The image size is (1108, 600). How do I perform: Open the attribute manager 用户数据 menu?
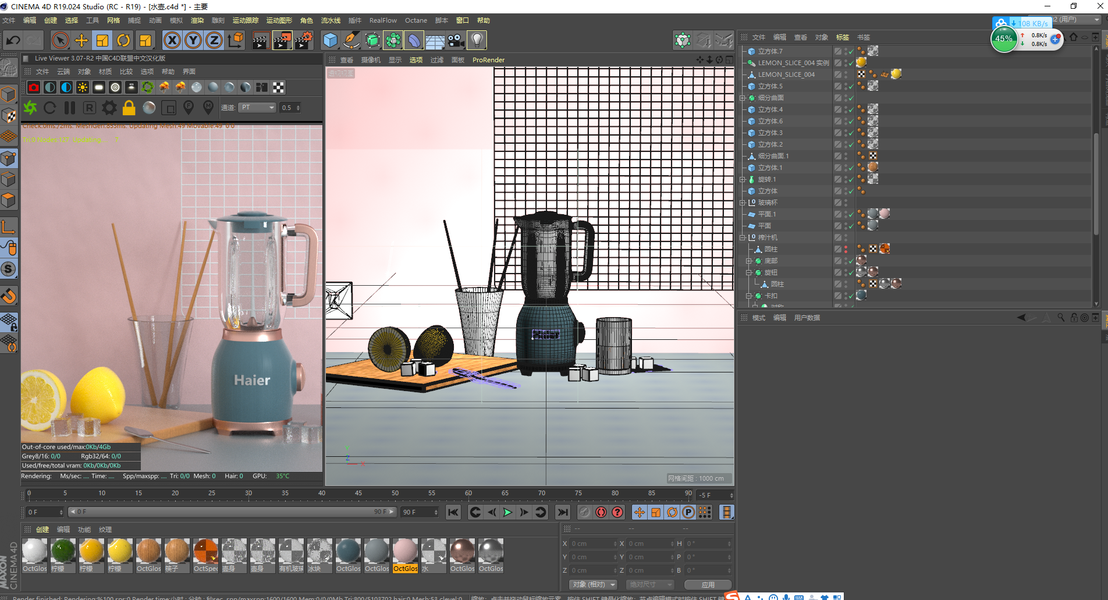pos(807,318)
